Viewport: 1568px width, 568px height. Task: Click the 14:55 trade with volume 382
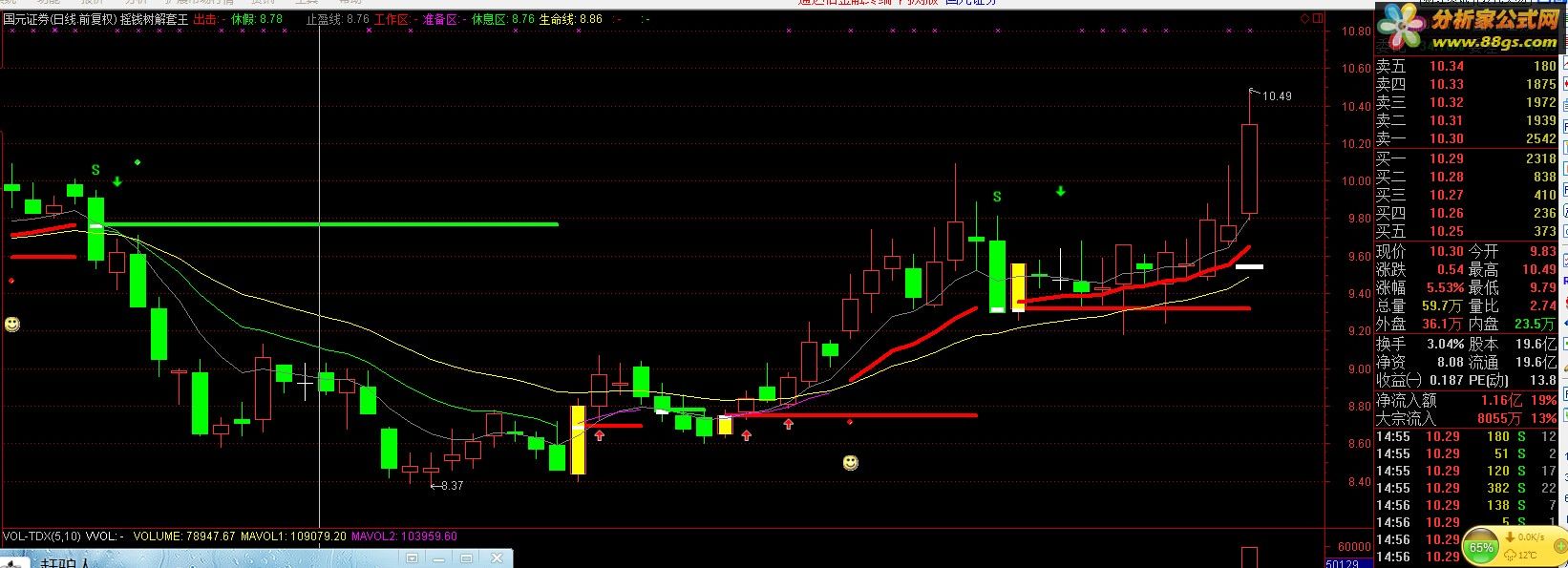pos(1466,488)
